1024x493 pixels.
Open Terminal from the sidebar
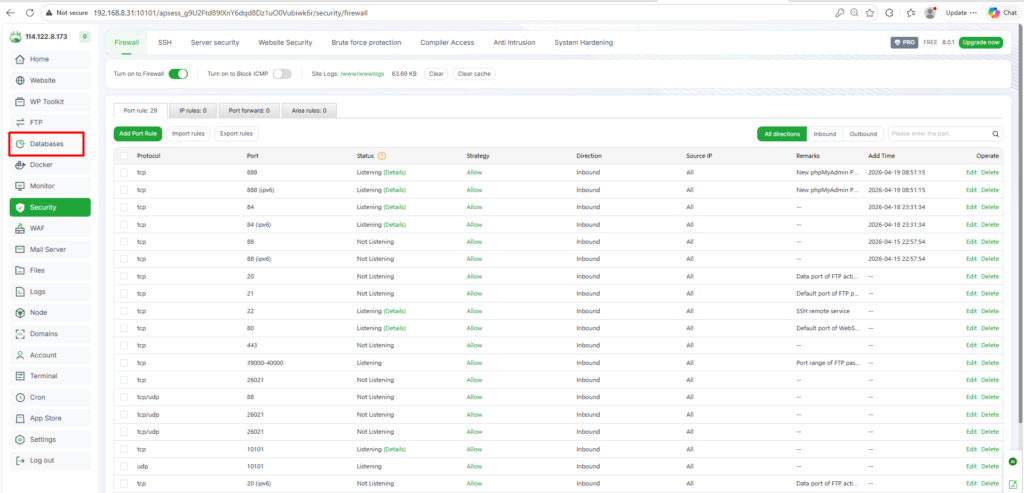coord(21,376)
